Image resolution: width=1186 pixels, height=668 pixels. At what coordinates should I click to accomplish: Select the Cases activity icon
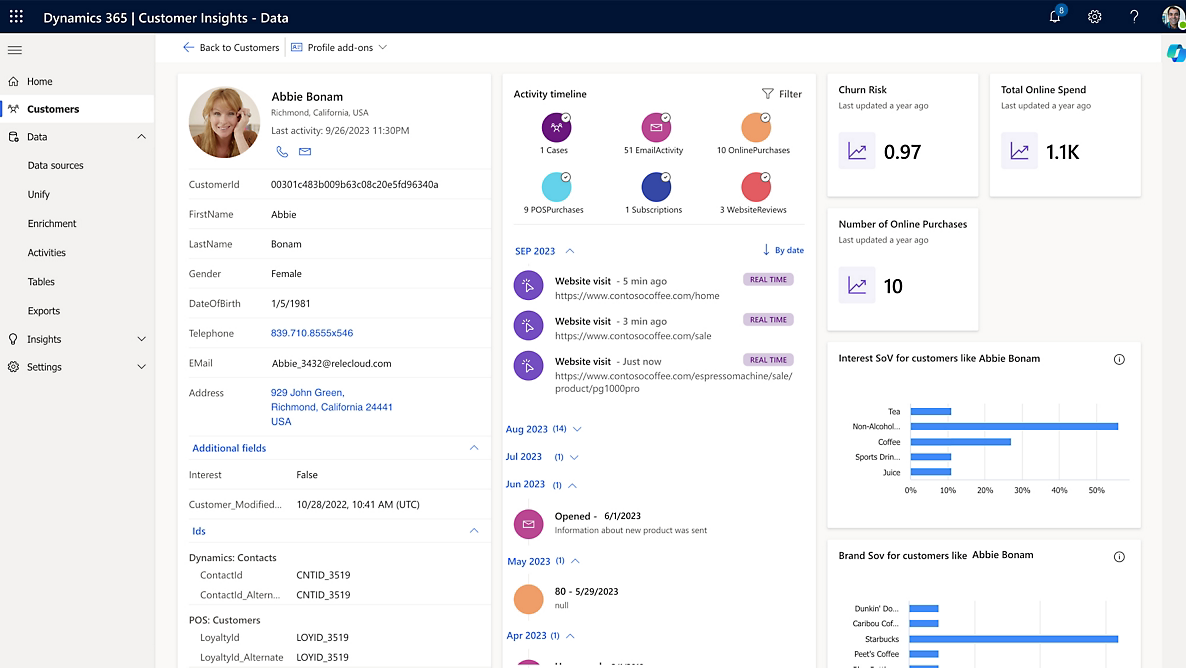coord(556,128)
